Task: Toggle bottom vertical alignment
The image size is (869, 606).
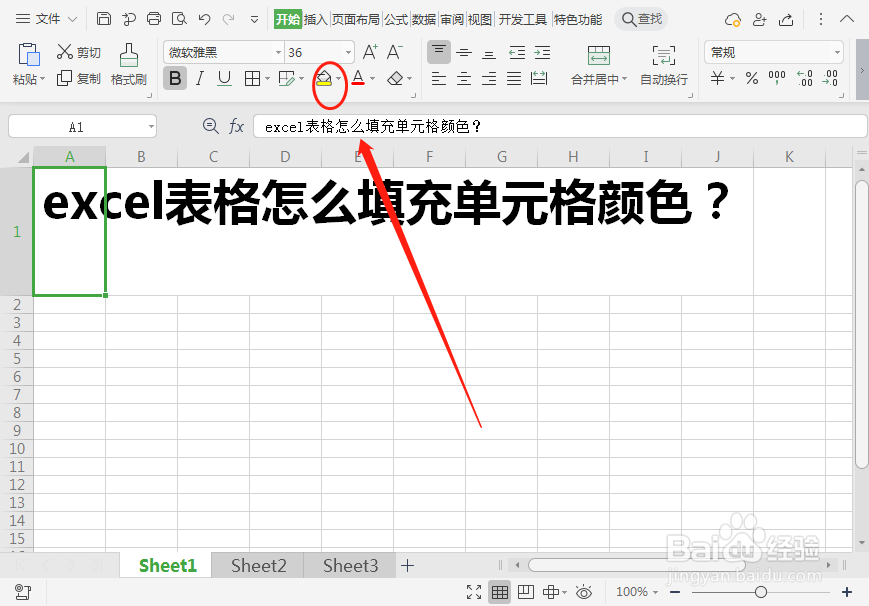Action: click(489, 54)
